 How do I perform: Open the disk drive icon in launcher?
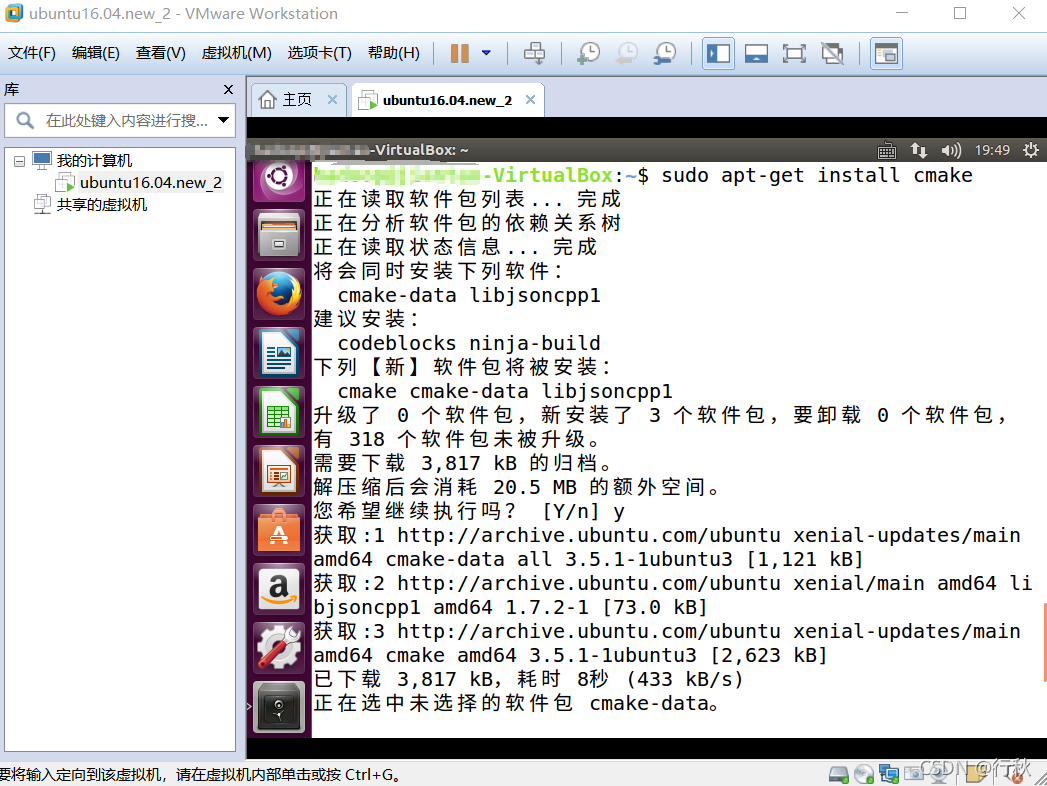point(279,707)
